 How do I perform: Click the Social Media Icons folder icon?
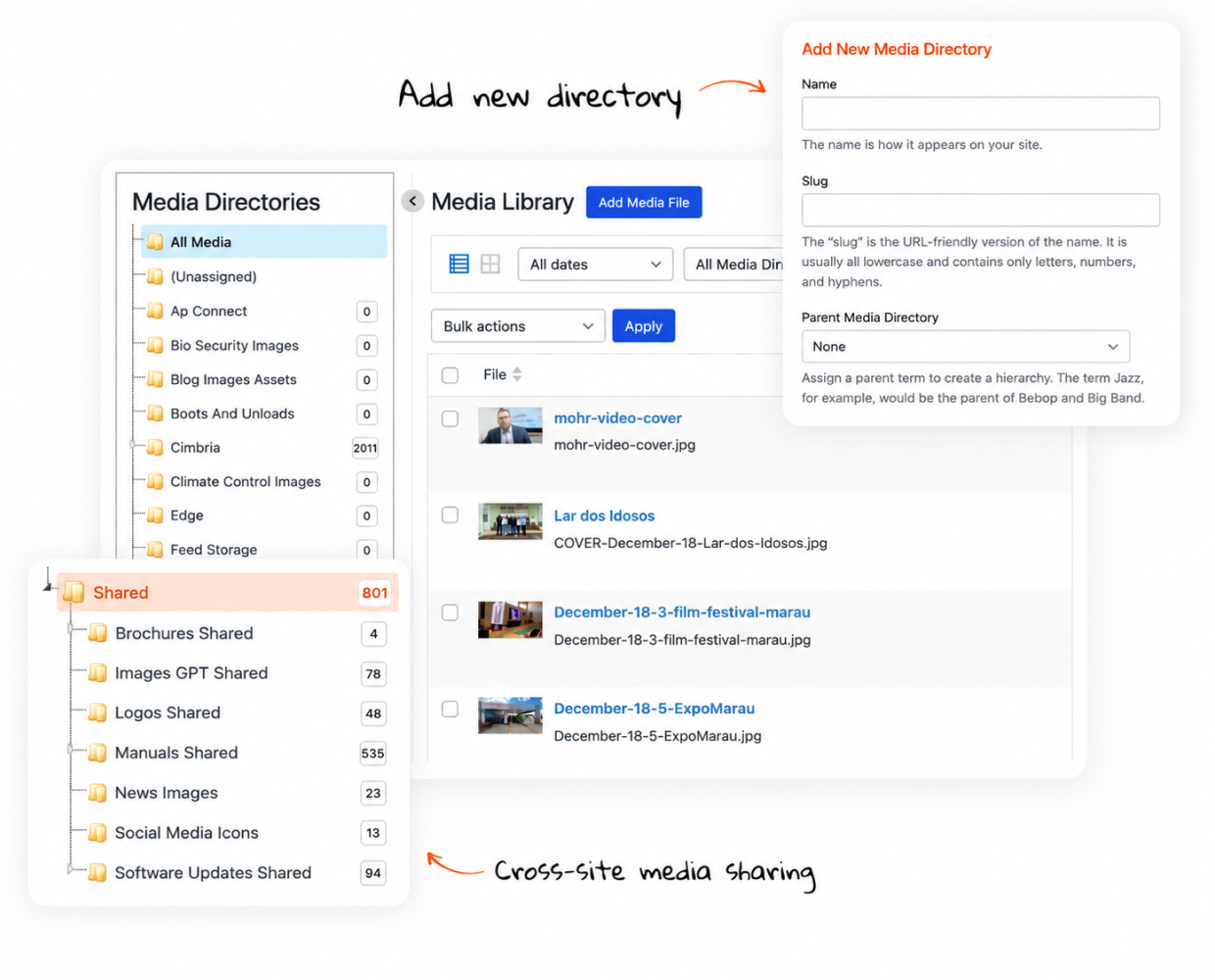pos(97,833)
